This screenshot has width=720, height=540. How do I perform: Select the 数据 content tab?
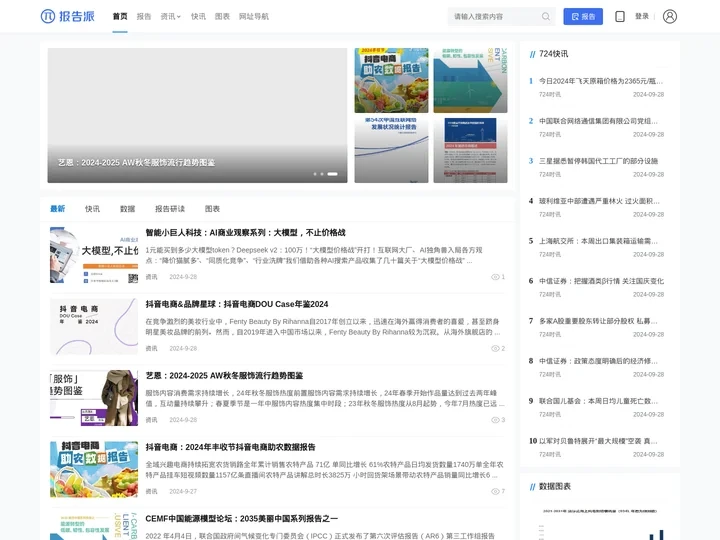128,209
